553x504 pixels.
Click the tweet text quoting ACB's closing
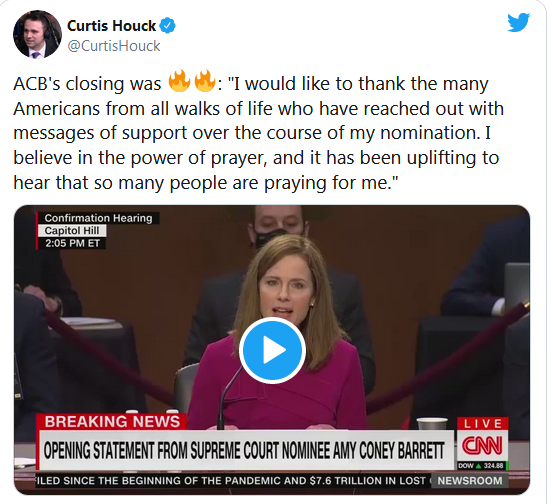pos(258,133)
